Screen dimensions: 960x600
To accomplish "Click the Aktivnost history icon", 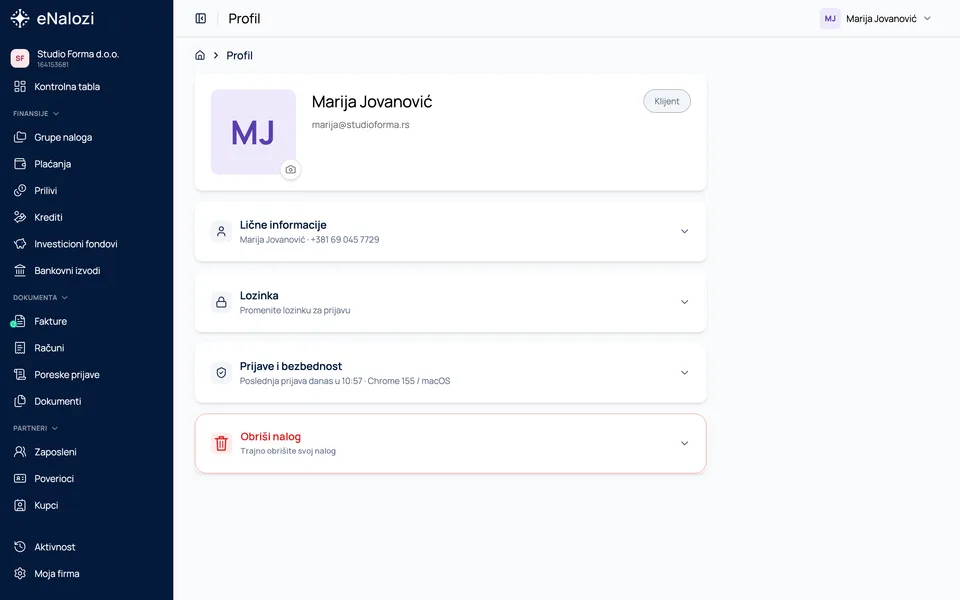I will click(x=20, y=547).
